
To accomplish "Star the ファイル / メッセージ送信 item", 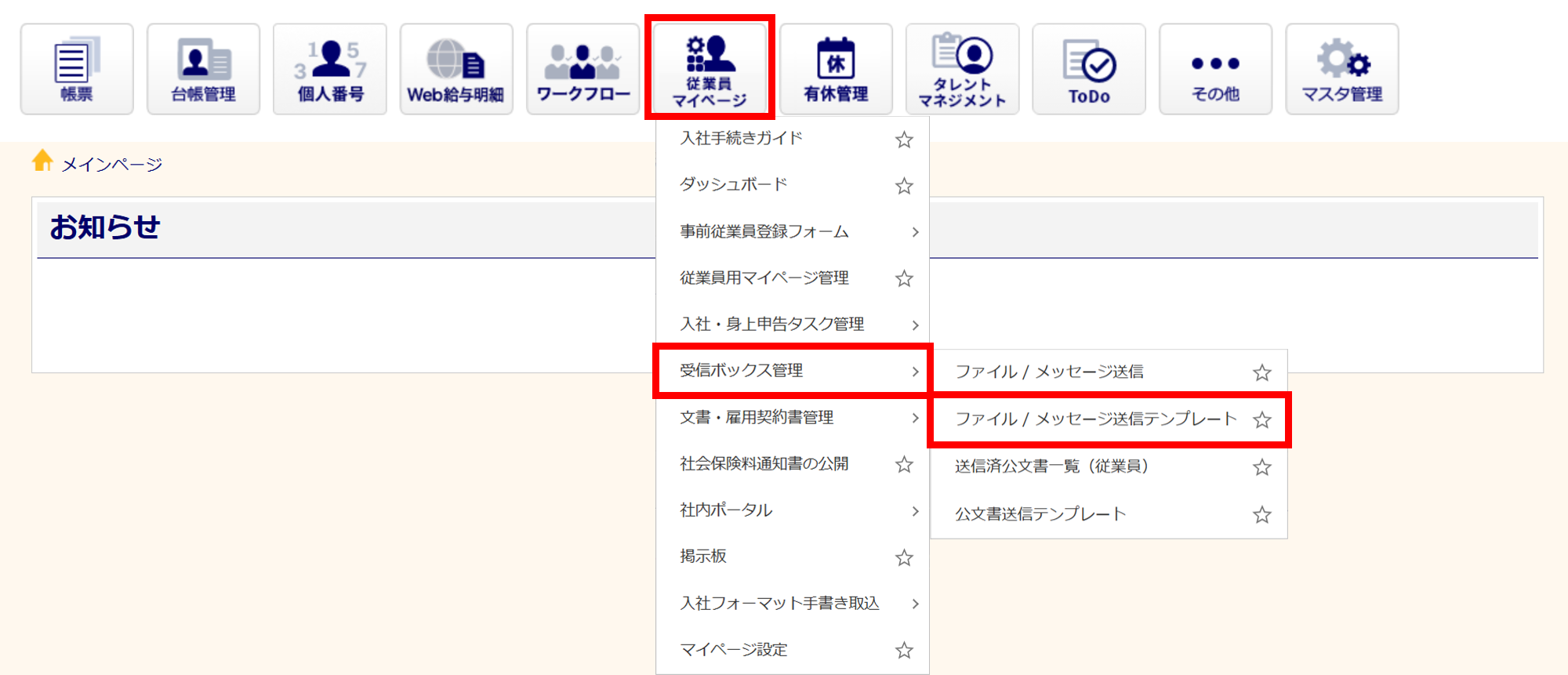I will 1261,372.
